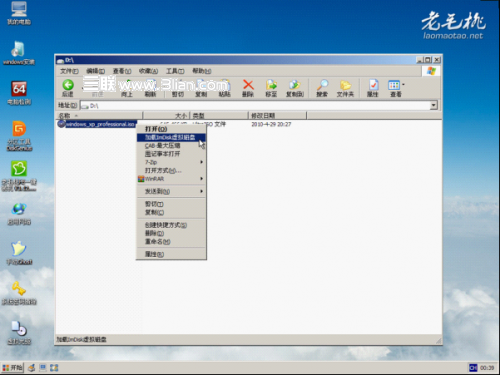The image size is (500, 375).
Task: Open the 启用网络 globe desktop icon
Action: pyautogui.click(x=19, y=213)
